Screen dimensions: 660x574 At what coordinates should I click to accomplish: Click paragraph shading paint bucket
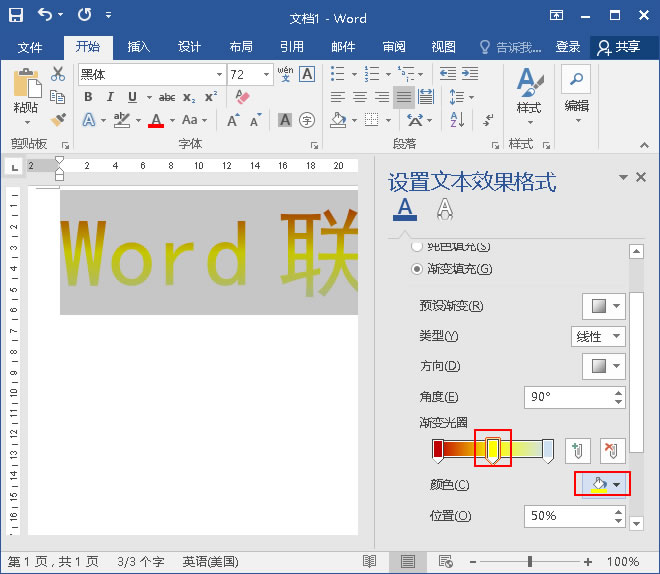pyautogui.click(x=338, y=120)
